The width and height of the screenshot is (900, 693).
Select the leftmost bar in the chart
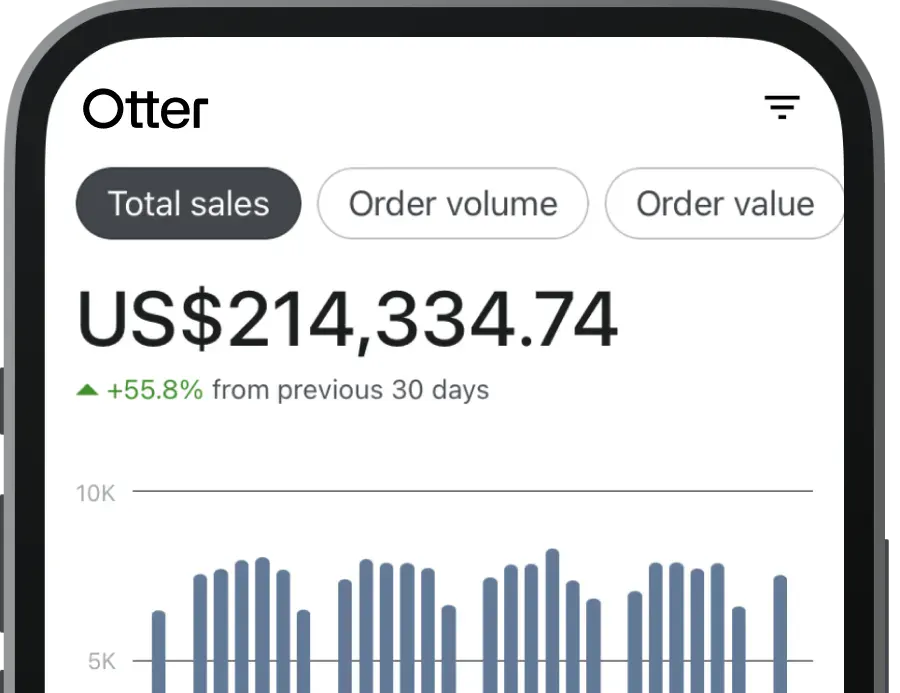pyautogui.click(x=158, y=650)
